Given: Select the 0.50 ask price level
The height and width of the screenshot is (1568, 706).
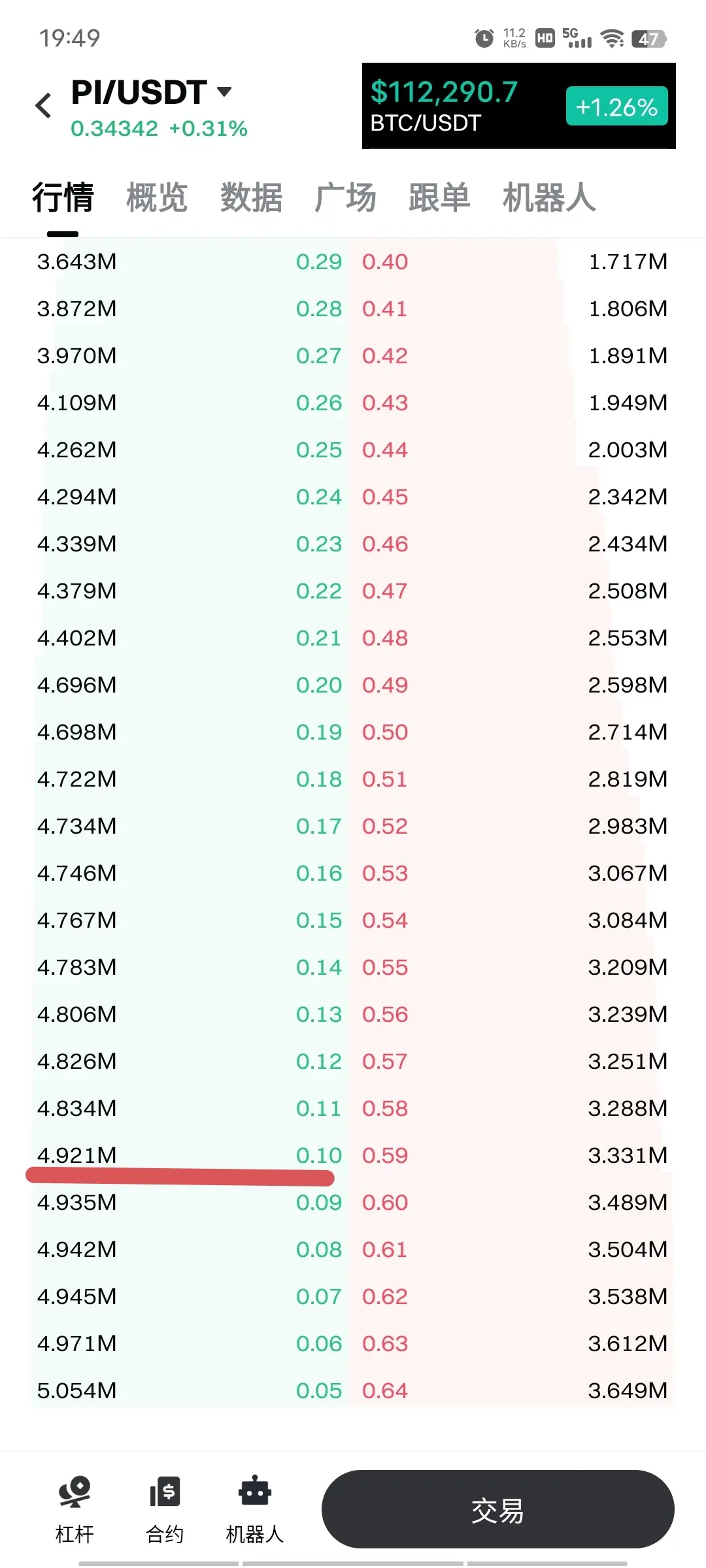Looking at the screenshot, I should [x=385, y=732].
